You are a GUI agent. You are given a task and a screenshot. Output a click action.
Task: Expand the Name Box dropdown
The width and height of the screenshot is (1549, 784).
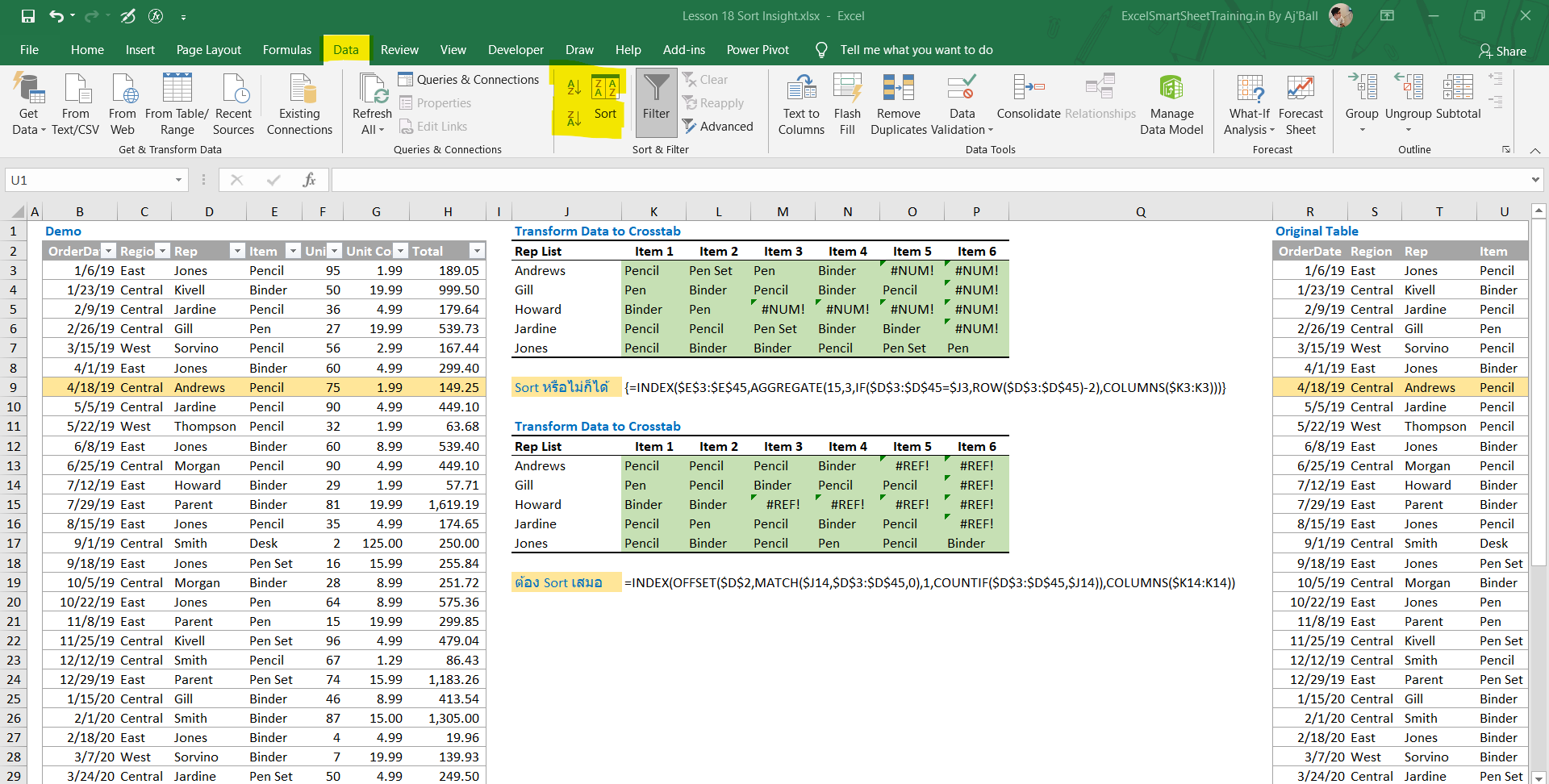(x=179, y=180)
